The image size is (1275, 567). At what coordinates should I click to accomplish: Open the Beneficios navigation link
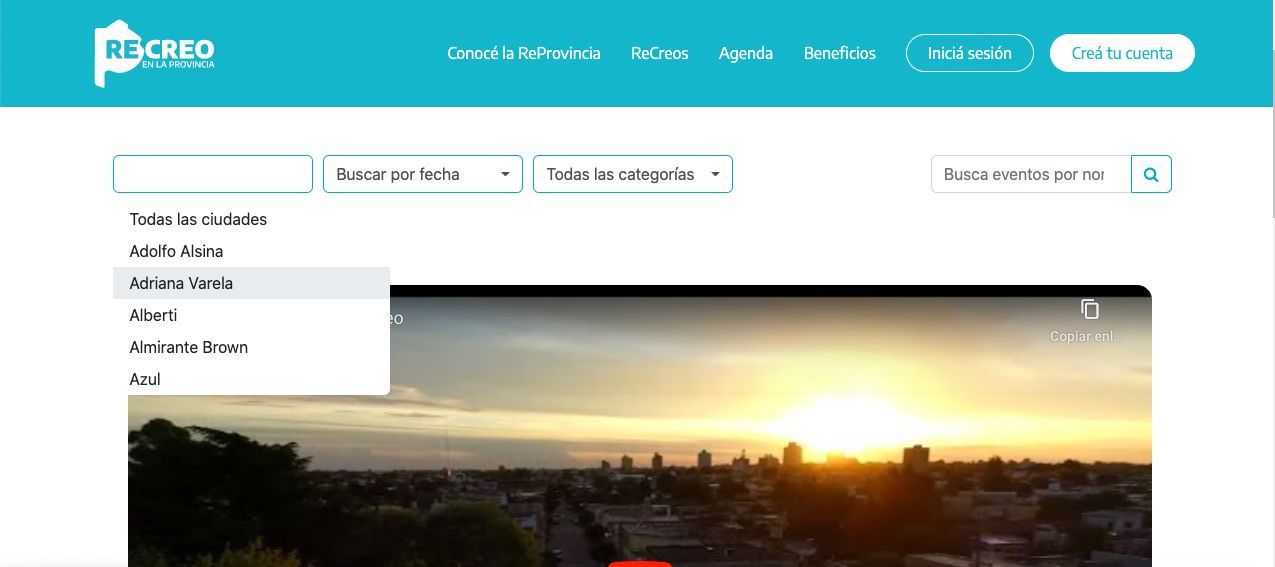pyautogui.click(x=839, y=54)
